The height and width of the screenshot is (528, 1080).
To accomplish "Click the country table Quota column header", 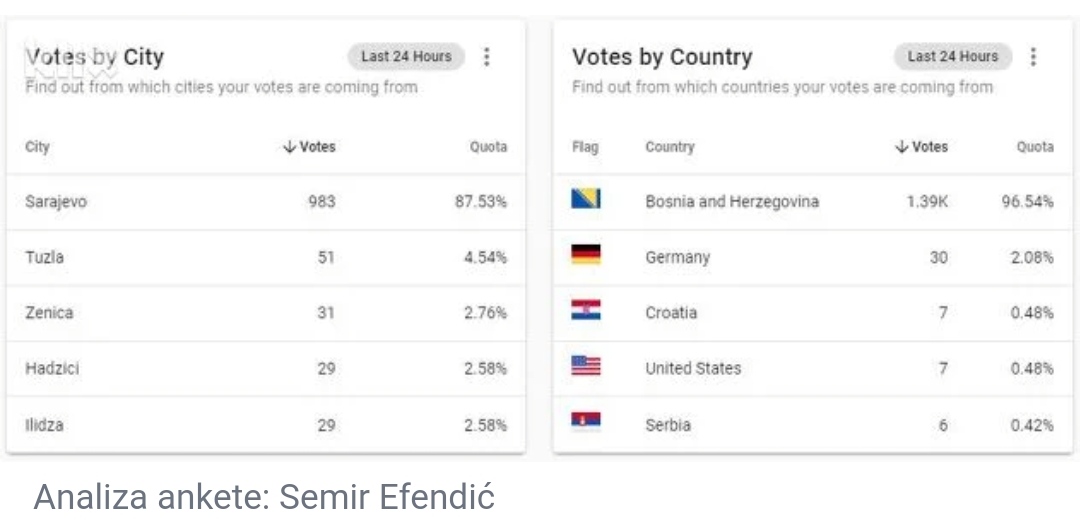I will [x=1035, y=147].
